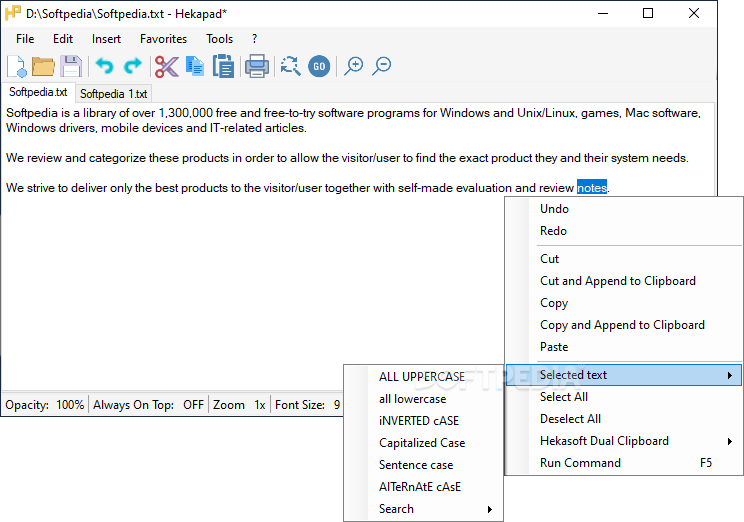The image size is (744, 522).
Task: Click the highlighted word "notes" in text
Action: (x=592, y=188)
